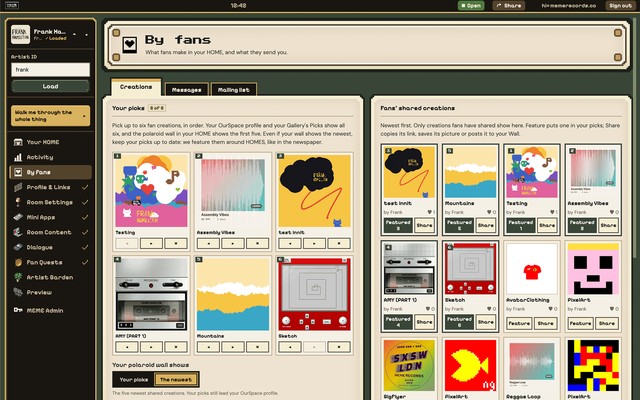The height and width of the screenshot is (400, 640).
Task: Open Profile & Links settings
Action: pyautogui.click(x=50, y=187)
